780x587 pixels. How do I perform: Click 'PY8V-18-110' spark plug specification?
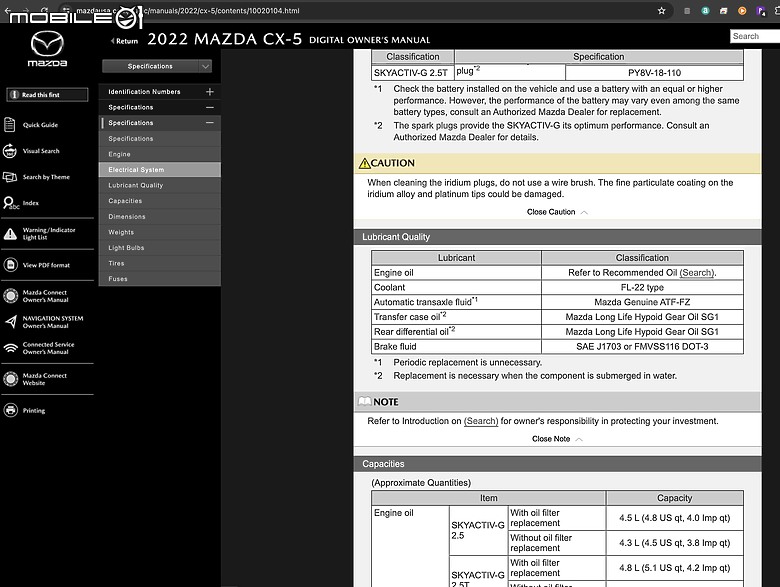[x=654, y=73]
